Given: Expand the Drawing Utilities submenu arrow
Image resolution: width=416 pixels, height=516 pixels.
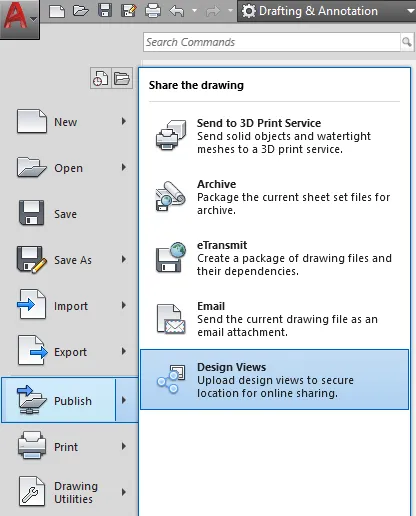Looking at the screenshot, I should [124, 492].
